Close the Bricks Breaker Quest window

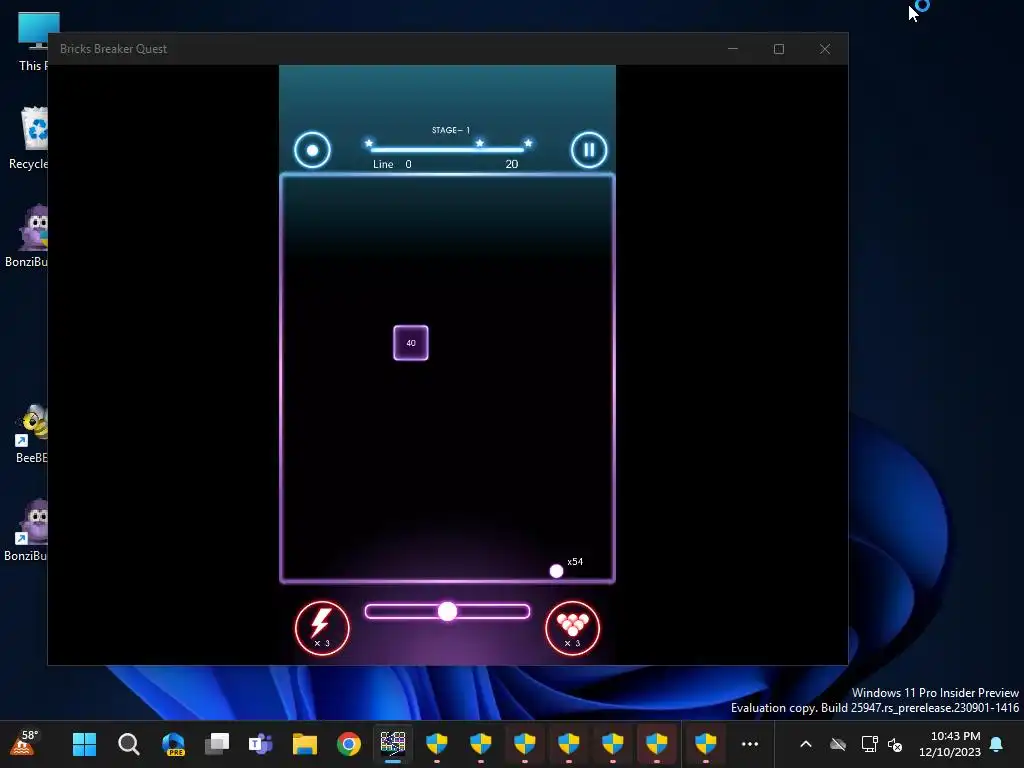pos(825,49)
